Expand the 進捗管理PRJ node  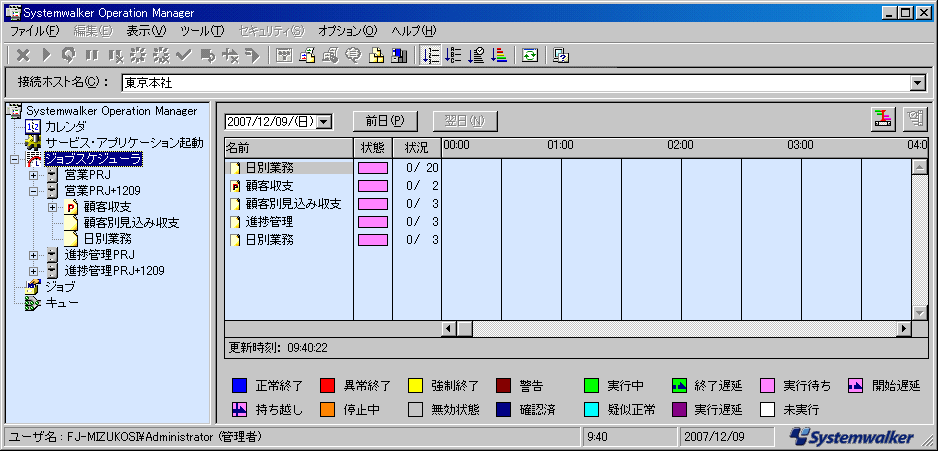[x=34, y=255]
